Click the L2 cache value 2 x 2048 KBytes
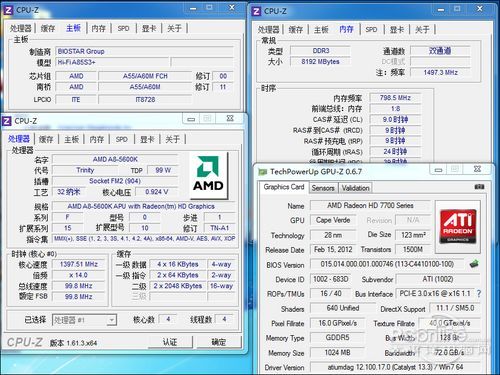The height and width of the screenshot is (375, 500). coord(178,286)
